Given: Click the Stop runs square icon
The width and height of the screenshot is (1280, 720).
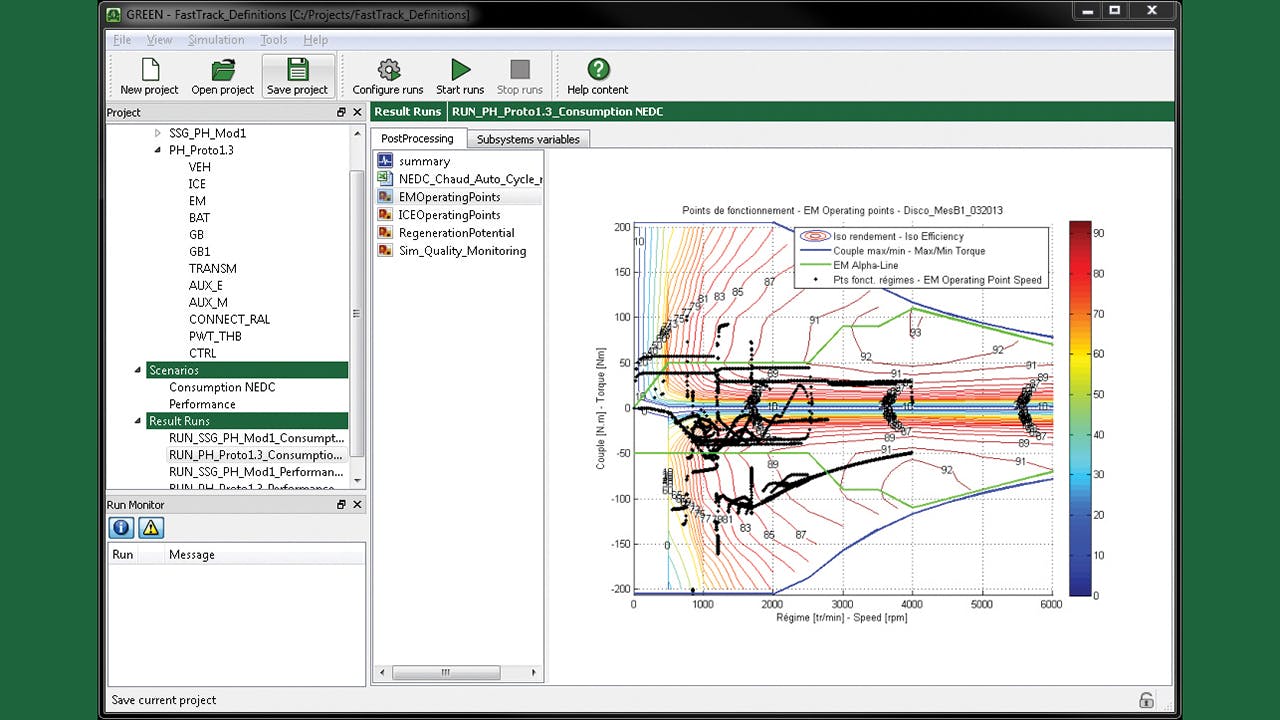Looking at the screenshot, I should pos(520,69).
